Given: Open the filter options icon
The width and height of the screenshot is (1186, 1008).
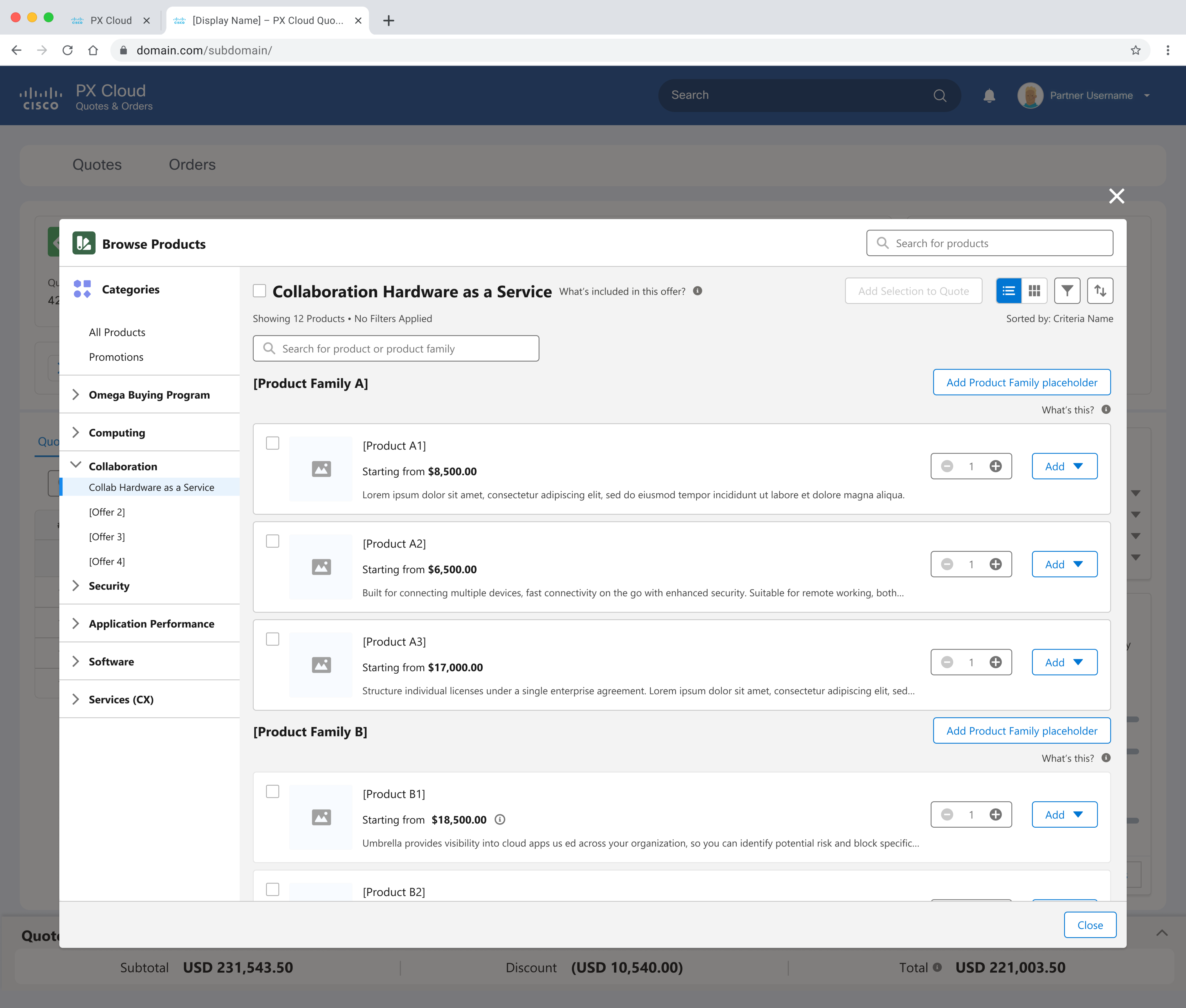Looking at the screenshot, I should [1066, 291].
